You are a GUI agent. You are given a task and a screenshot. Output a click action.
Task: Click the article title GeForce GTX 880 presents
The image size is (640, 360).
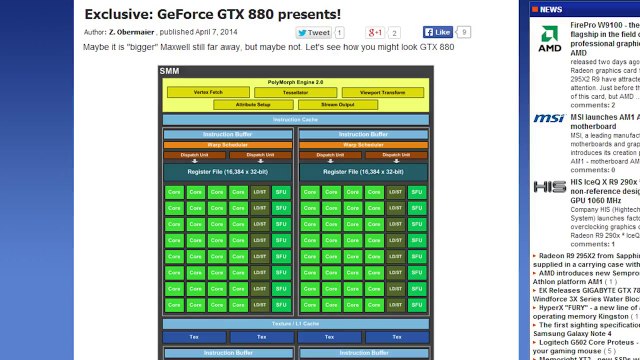coord(212,14)
